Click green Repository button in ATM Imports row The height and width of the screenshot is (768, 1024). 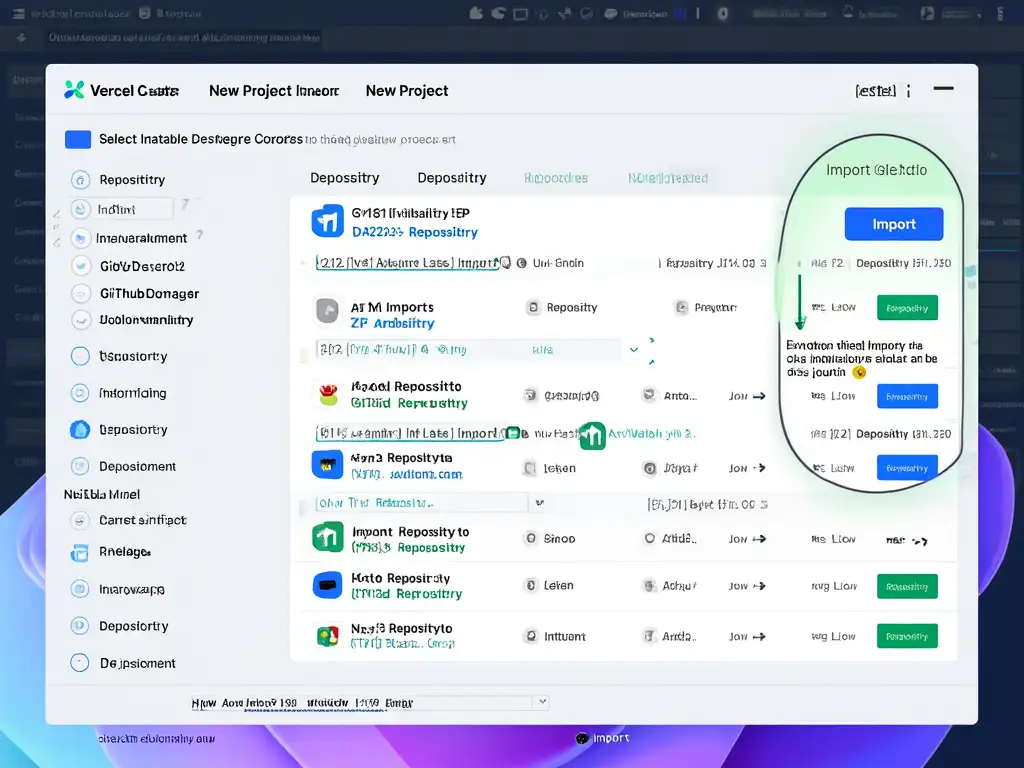click(907, 308)
